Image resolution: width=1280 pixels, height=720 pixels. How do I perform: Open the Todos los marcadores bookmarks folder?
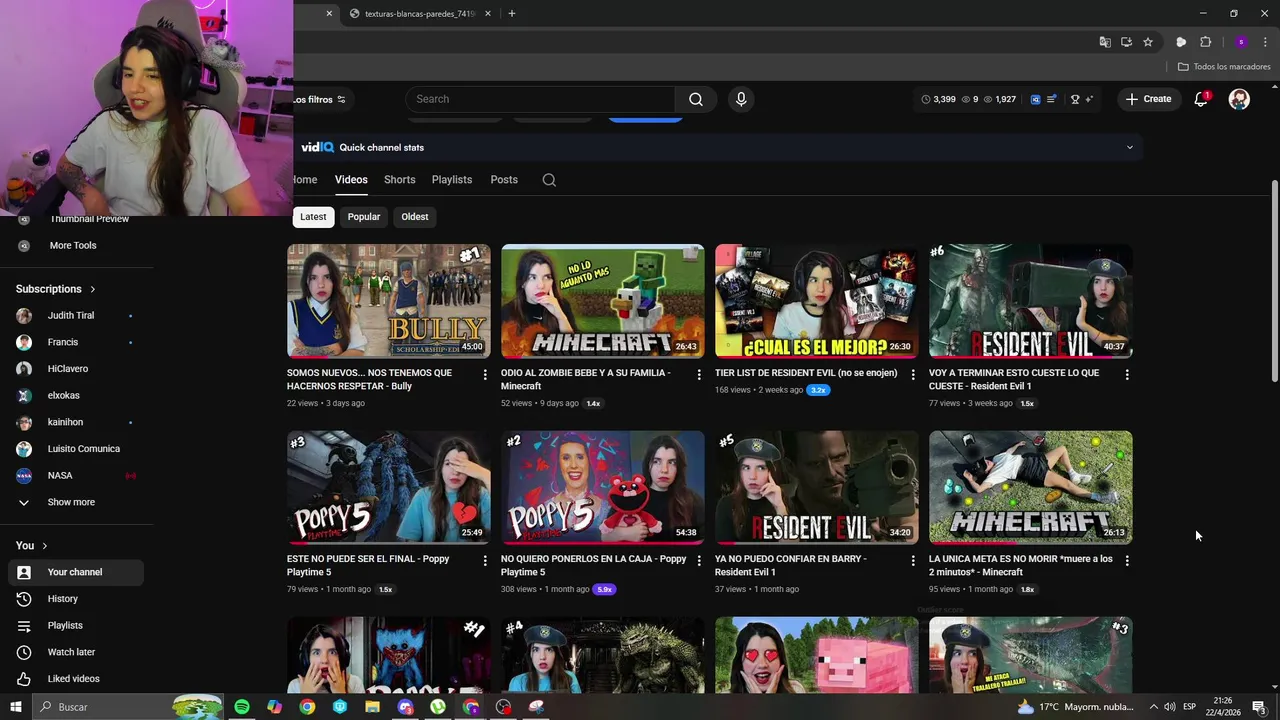point(1224,67)
